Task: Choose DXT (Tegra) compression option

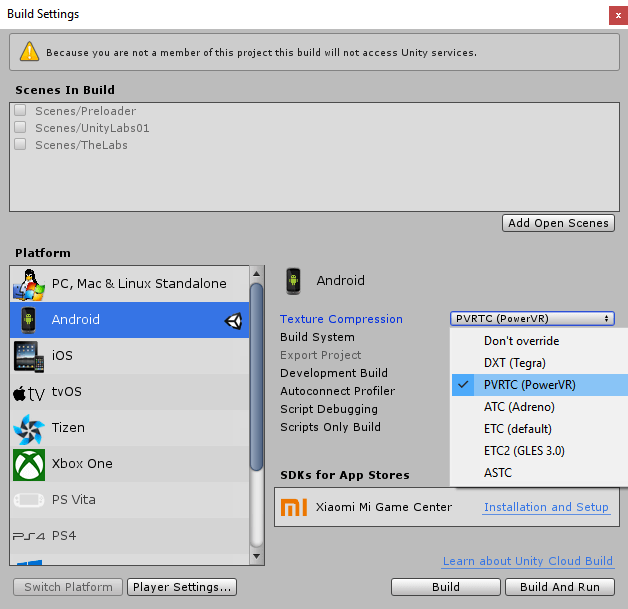Action: pos(539,363)
